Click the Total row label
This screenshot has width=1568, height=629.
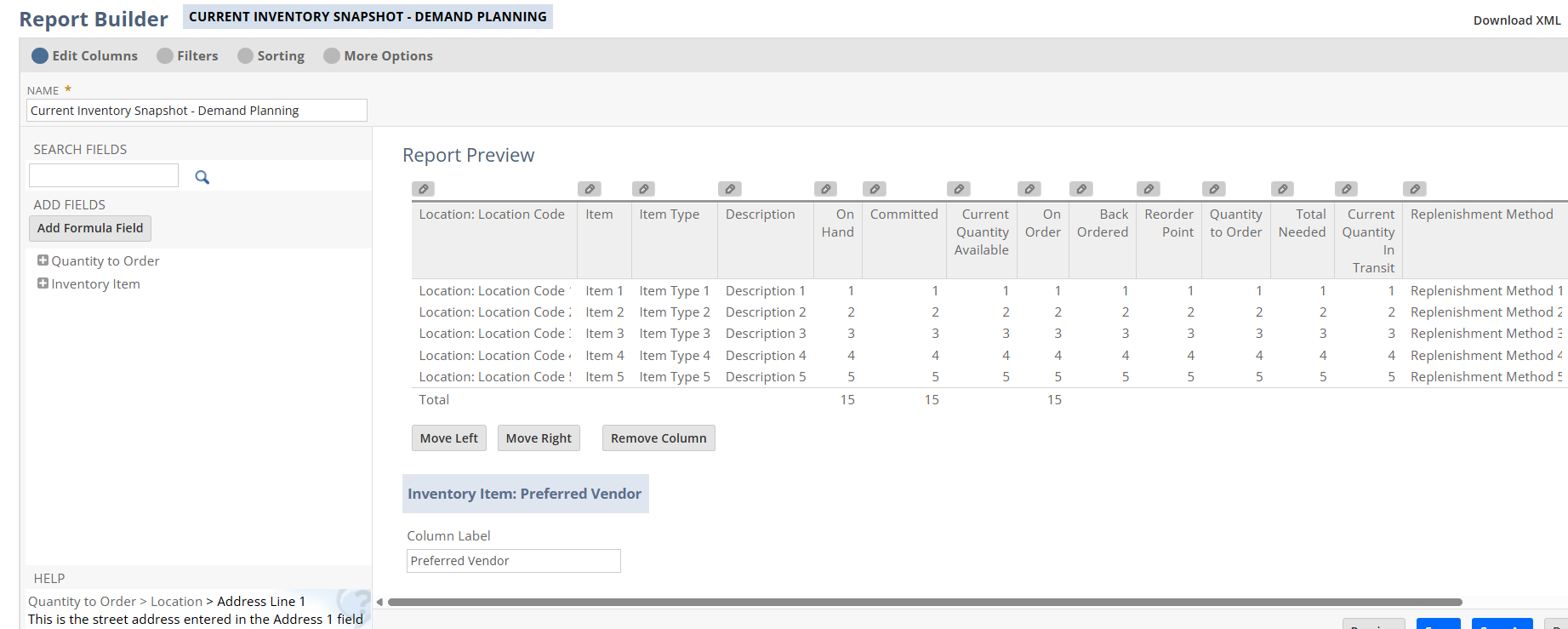click(x=434, y=400)
